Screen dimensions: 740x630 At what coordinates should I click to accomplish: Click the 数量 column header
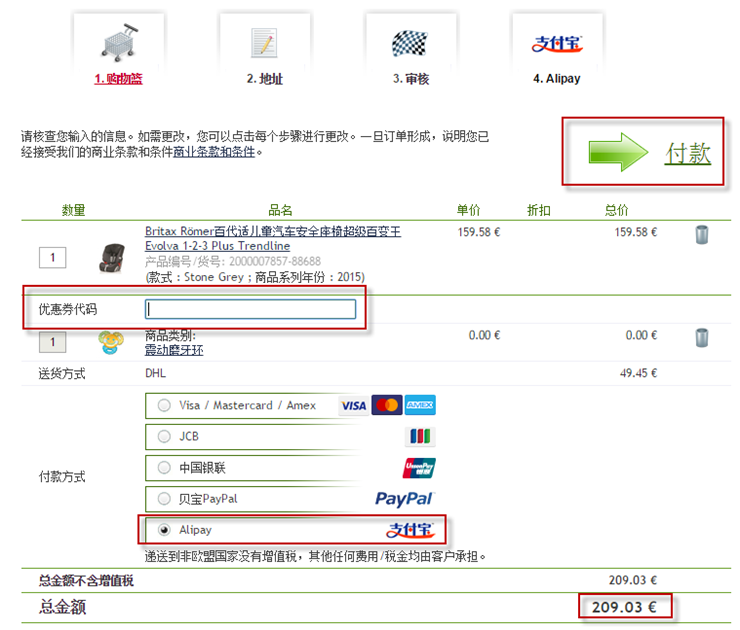(74, 210)
